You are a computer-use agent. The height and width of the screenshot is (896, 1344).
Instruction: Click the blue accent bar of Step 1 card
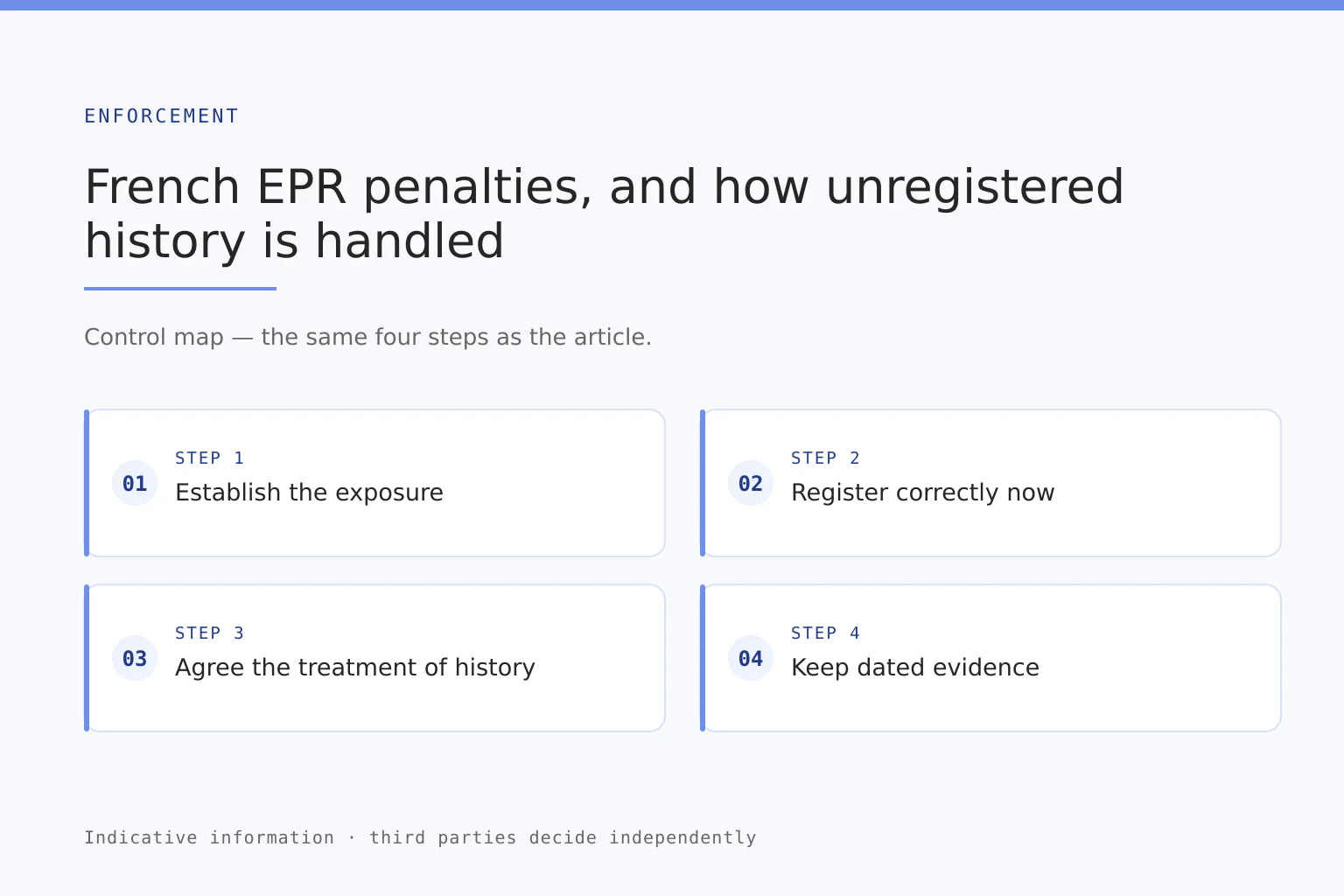(x=87, y=483)
